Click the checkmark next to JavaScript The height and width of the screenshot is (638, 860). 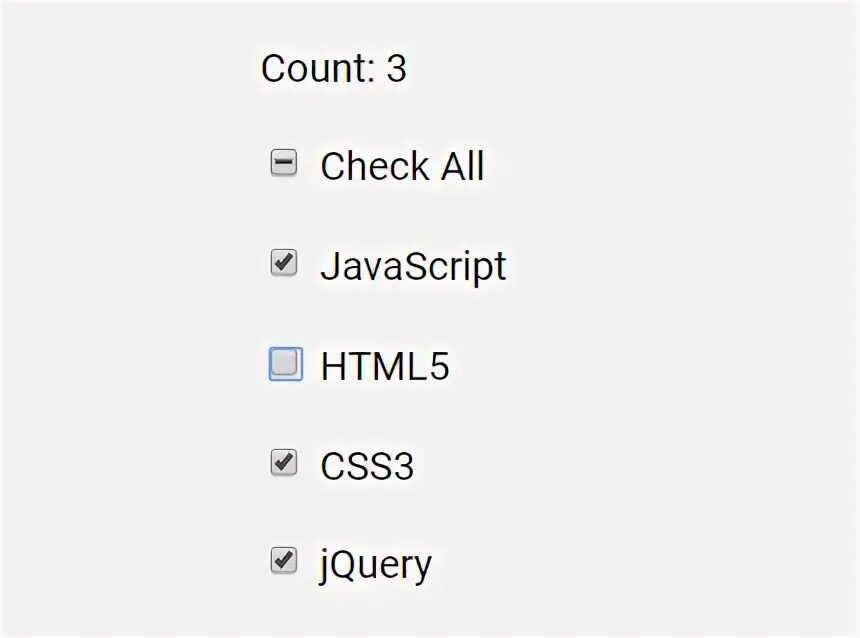[x=284, y=263]
